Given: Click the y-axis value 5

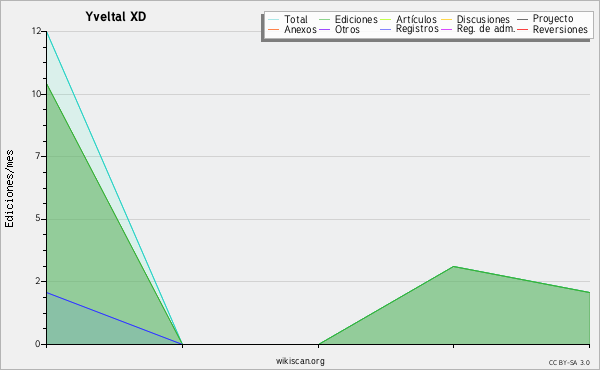Looking at the screenshot, I should 38,218.
